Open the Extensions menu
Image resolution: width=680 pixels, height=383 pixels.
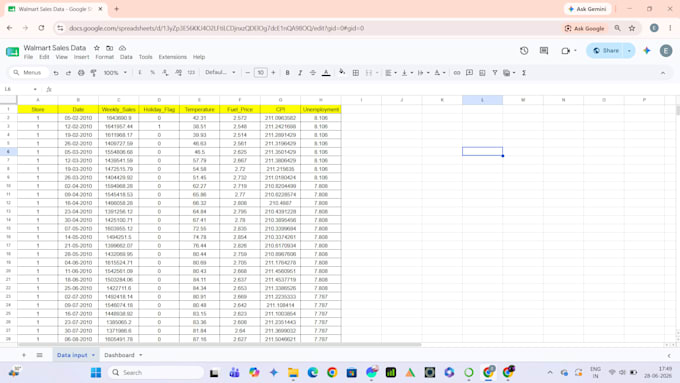(x=173, y=57)
